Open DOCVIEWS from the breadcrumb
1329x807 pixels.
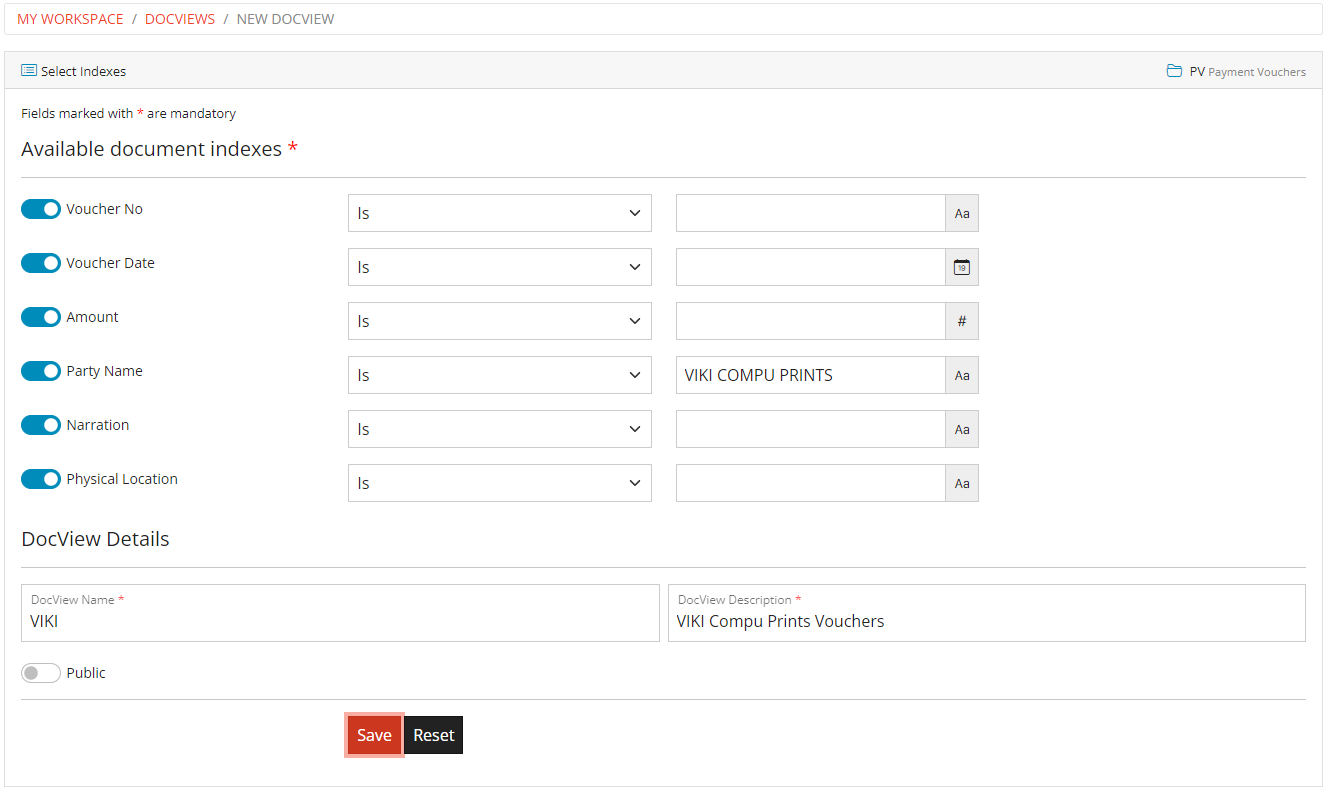click(180, 18)
